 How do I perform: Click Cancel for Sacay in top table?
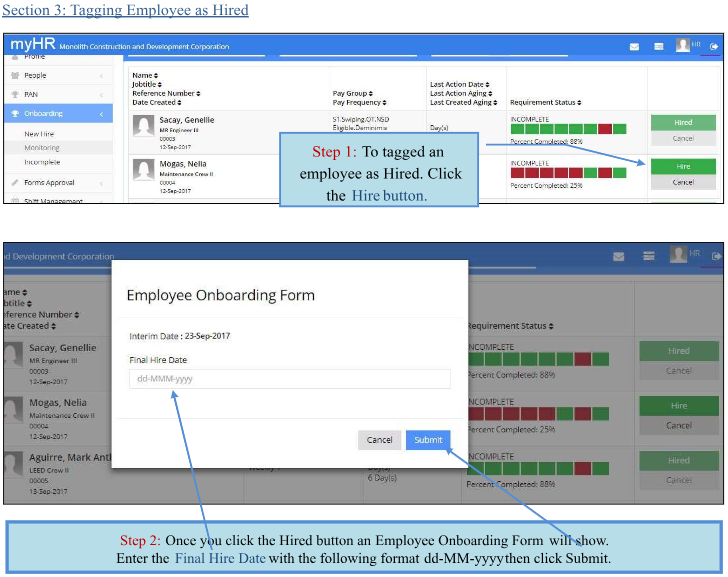[683, 138]
